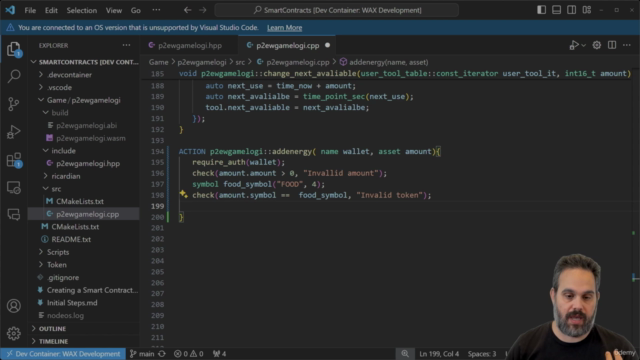Click the zoom magnifier icon in status bar
640x360 pixels.
coord(404,353)
